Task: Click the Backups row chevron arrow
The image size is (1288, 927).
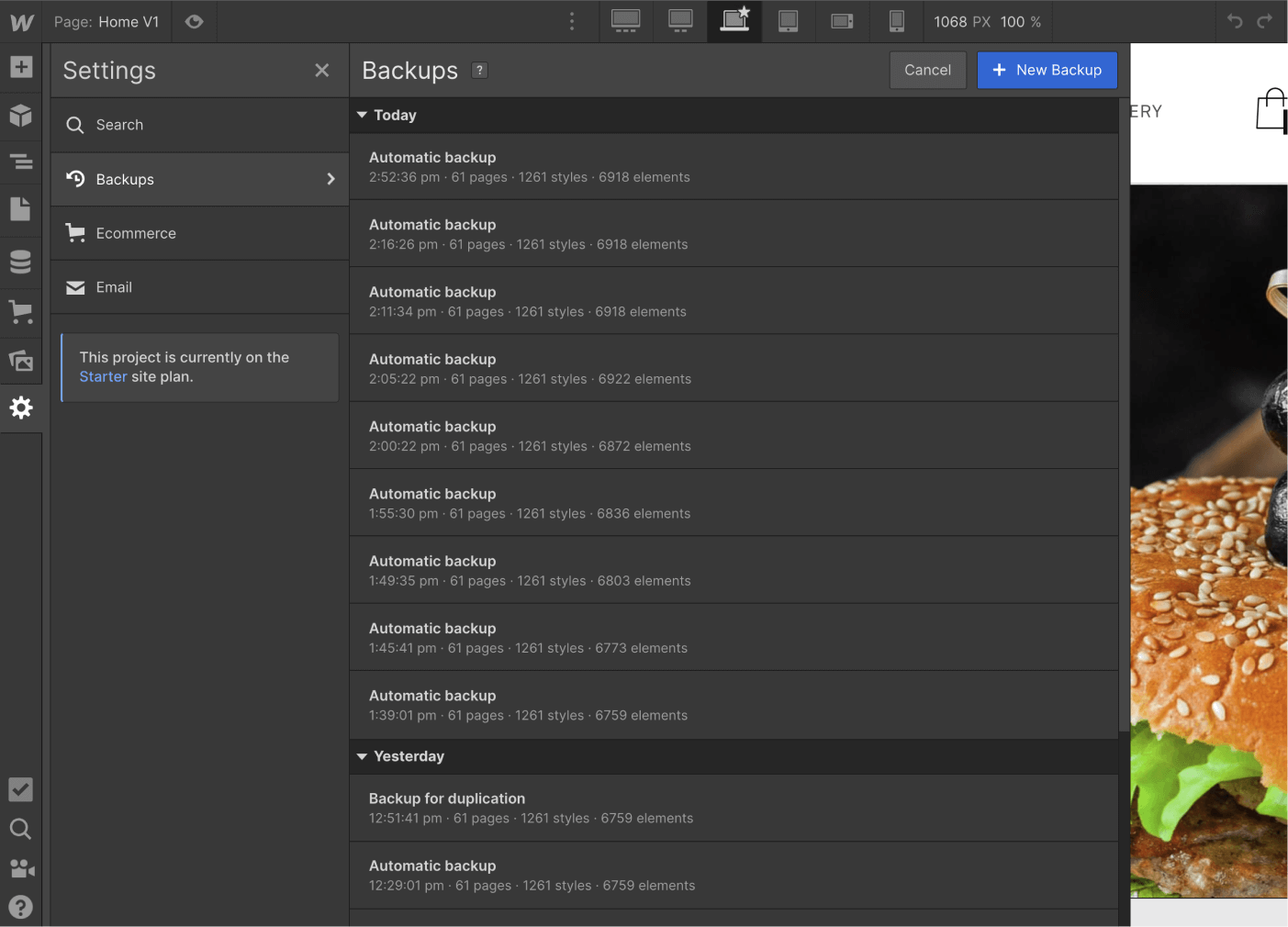Action: coord(330,179)
